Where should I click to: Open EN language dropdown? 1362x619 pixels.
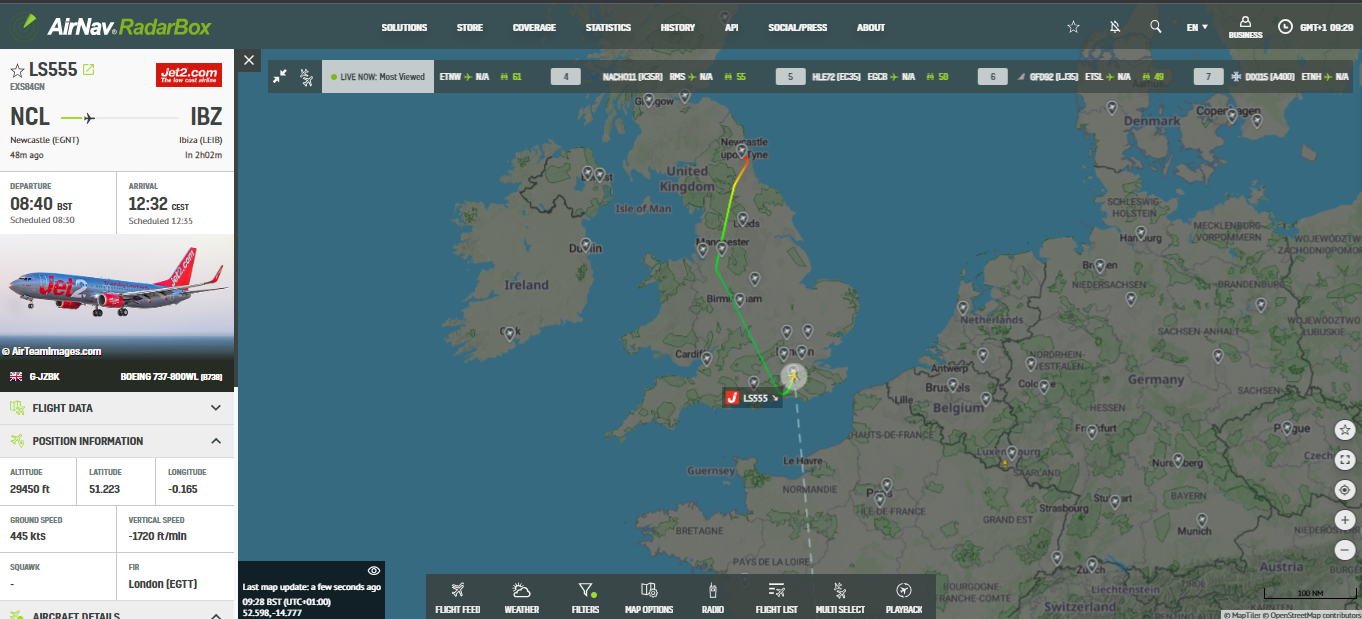click(x=1197, y=27)
